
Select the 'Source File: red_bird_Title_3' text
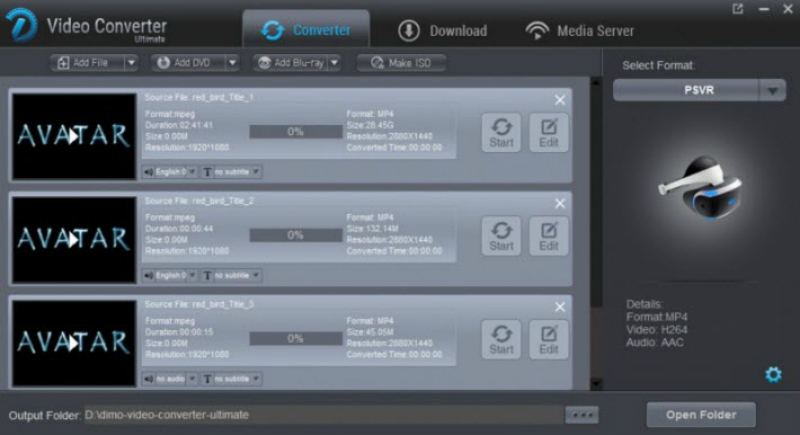coord(199,304)
